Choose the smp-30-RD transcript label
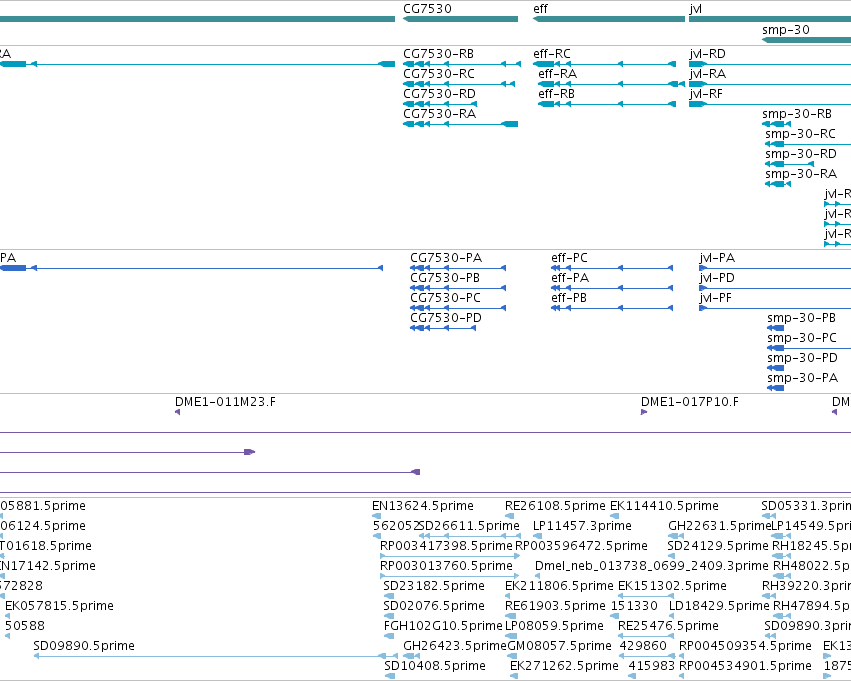The image size is (851, 681). click(801, 154)
